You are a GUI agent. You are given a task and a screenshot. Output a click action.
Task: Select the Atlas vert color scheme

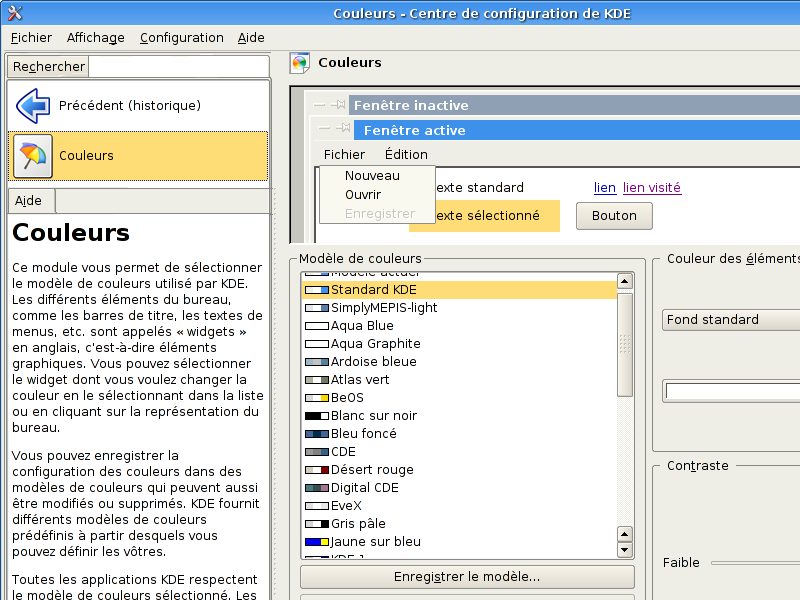460,380
